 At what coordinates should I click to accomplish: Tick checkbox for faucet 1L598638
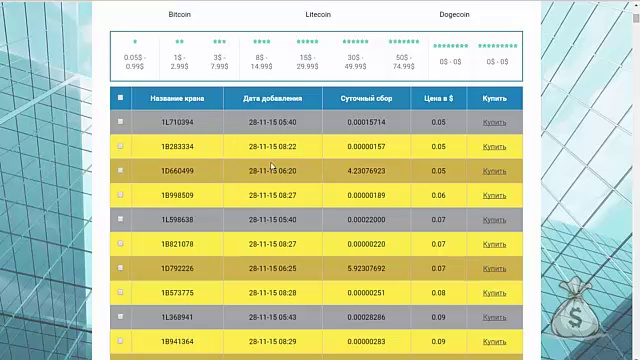pos(120,219)
